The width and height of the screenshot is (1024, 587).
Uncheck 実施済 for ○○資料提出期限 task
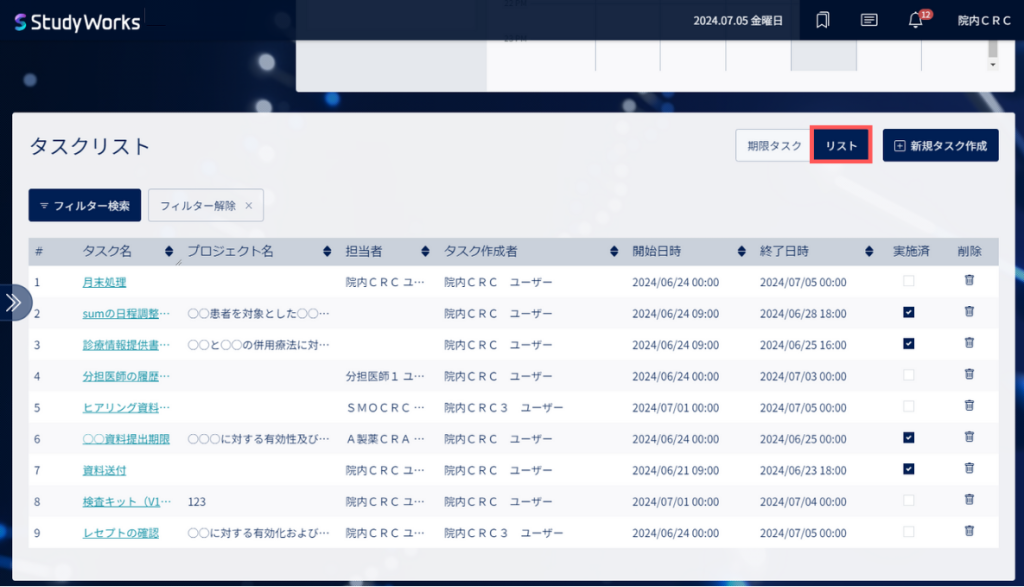click(908, 437)
